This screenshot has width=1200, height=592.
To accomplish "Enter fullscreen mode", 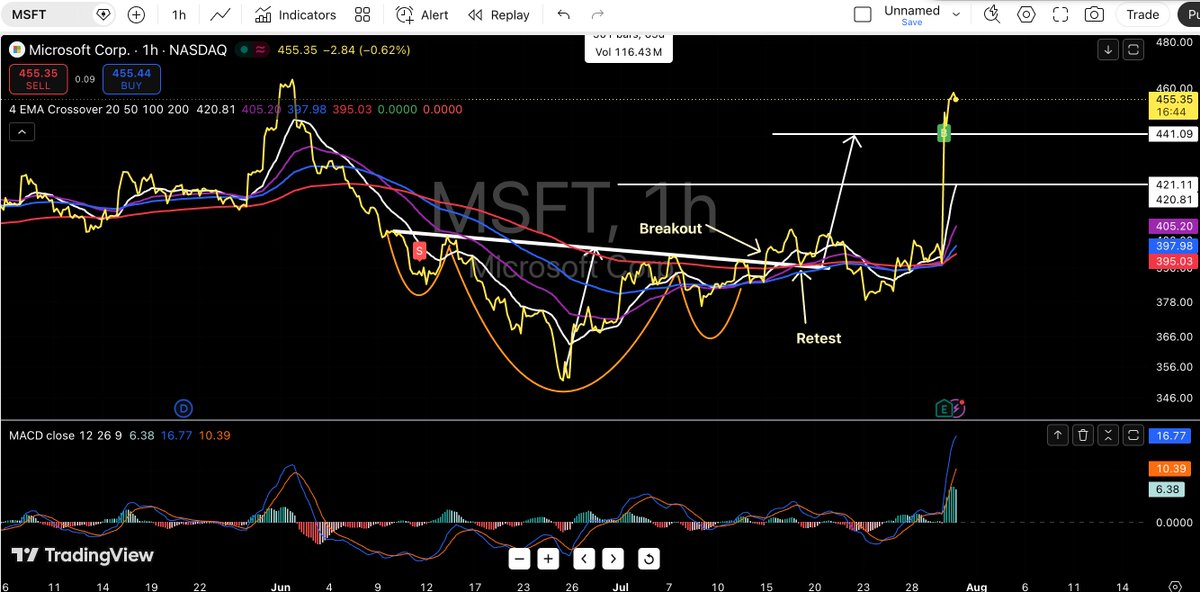I will 1060,15.
